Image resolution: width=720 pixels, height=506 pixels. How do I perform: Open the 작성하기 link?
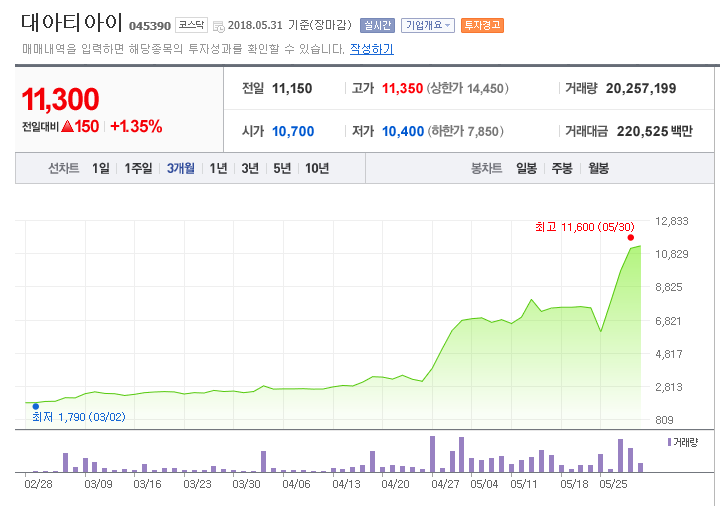(371, 49)
